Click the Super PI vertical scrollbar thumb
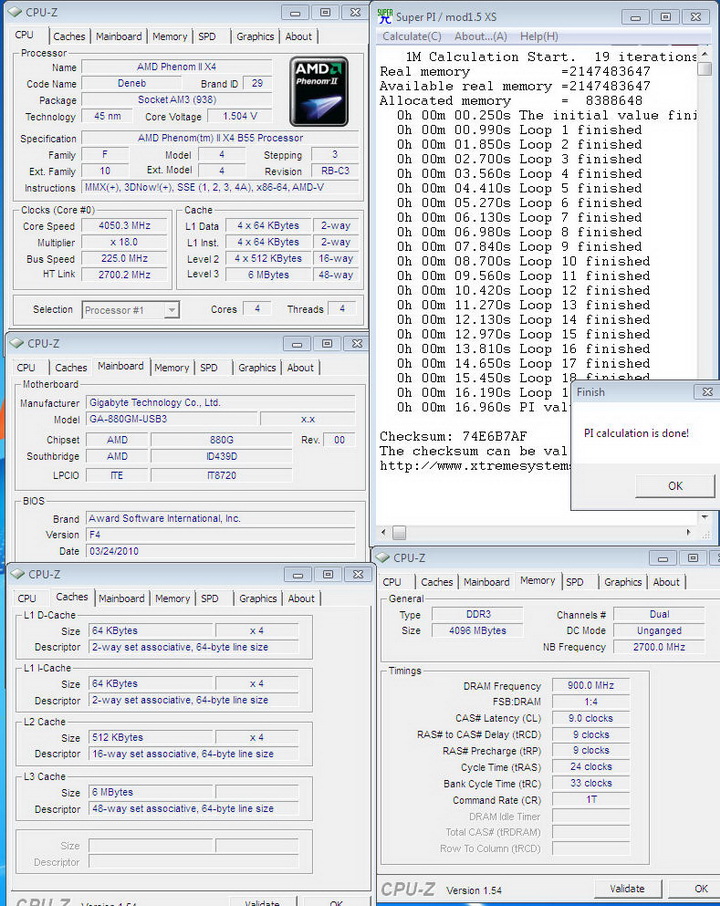This screenshot has width=720, height=906. click(704, 69)
